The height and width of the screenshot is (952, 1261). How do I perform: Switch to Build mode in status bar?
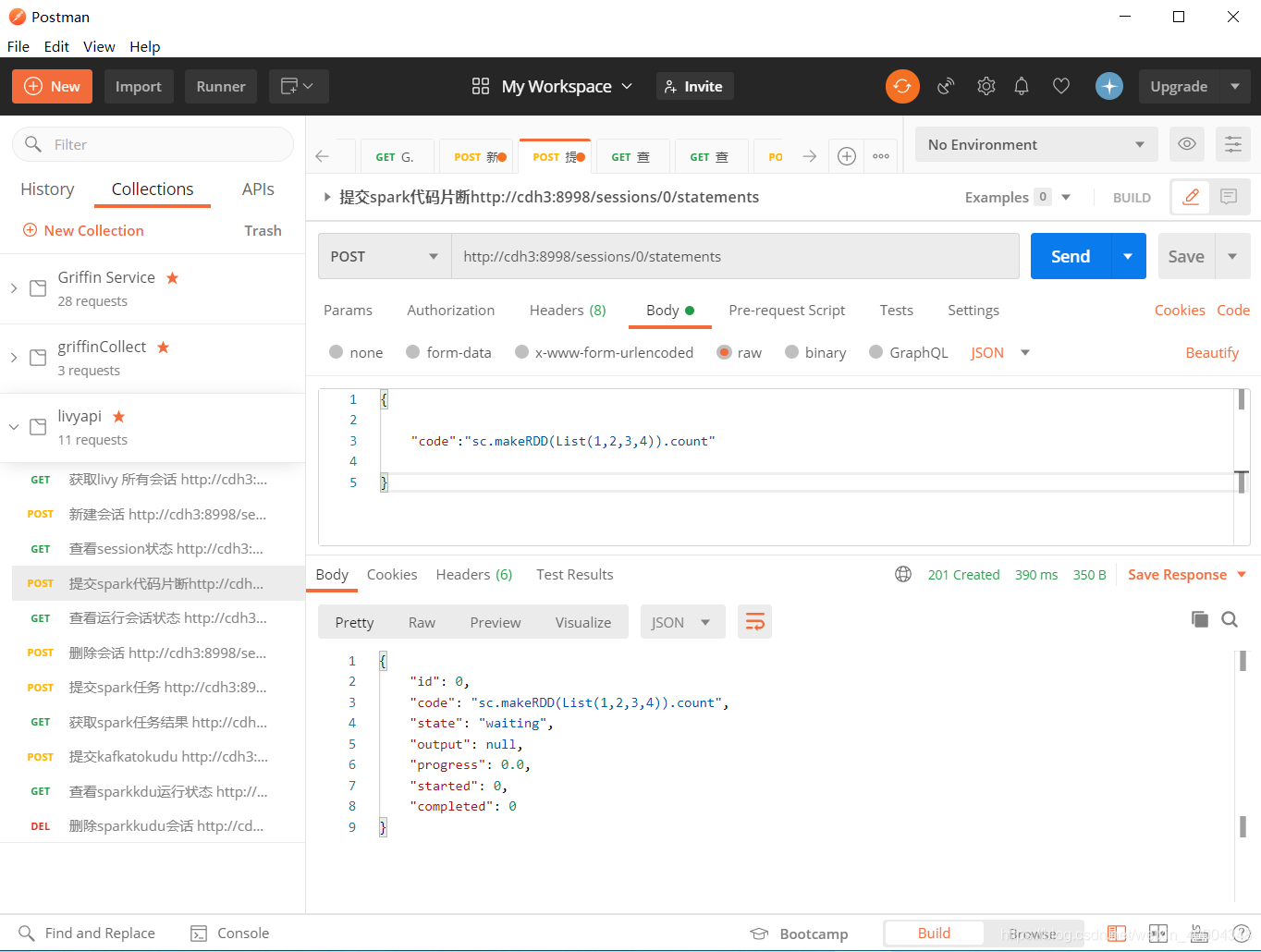tap(934, 934)
